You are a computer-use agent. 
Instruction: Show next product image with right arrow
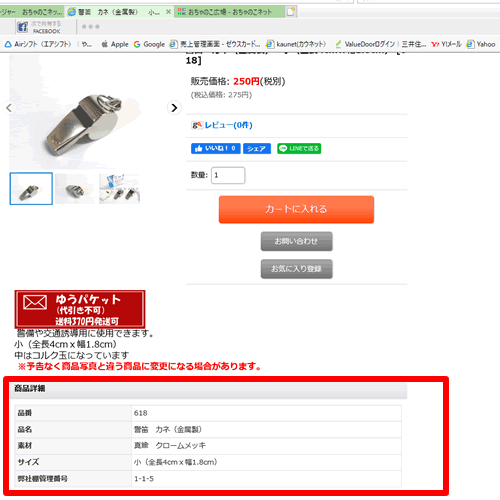point(174,108)
